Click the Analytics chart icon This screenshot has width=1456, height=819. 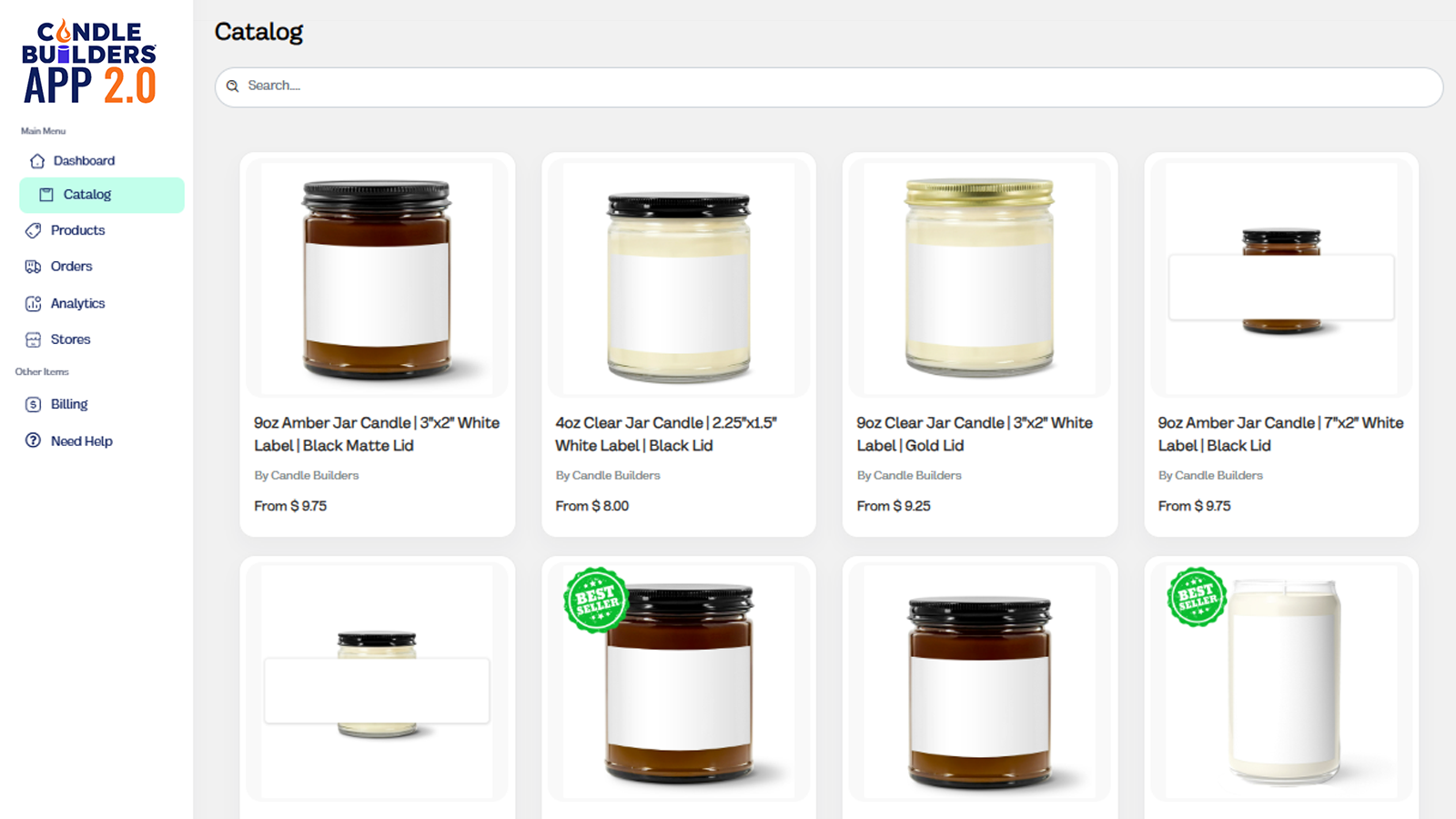point(34,304)
